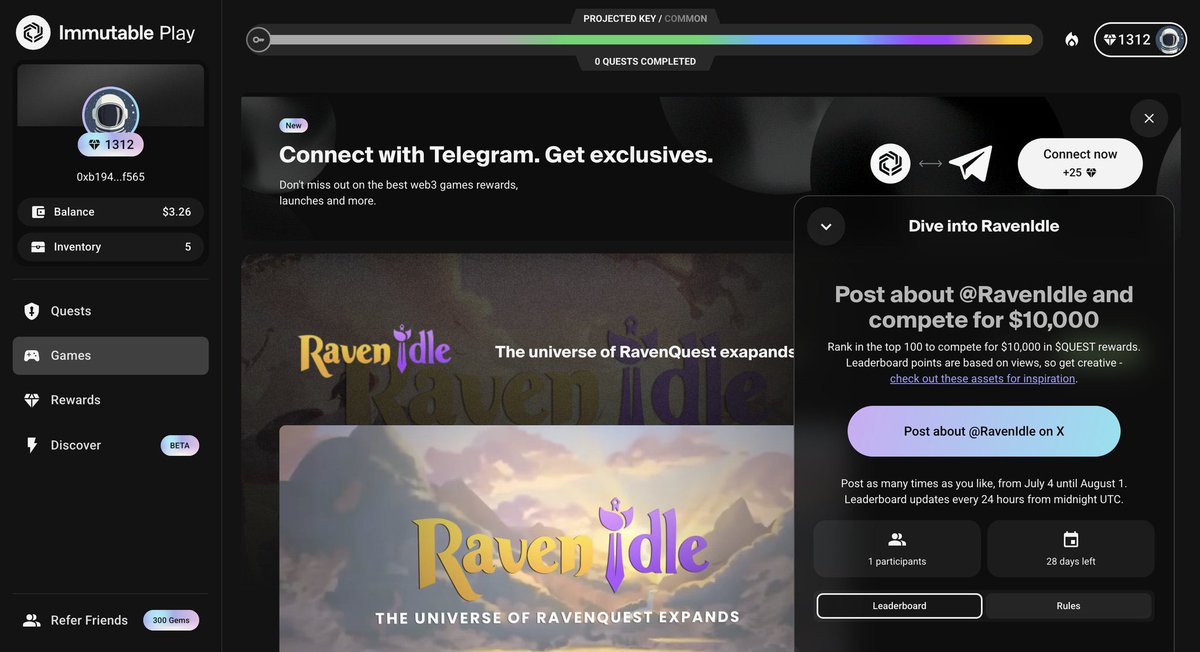
Task: Click the astronaut profile avatar in sidebar
Action: (x=111, y=113)
